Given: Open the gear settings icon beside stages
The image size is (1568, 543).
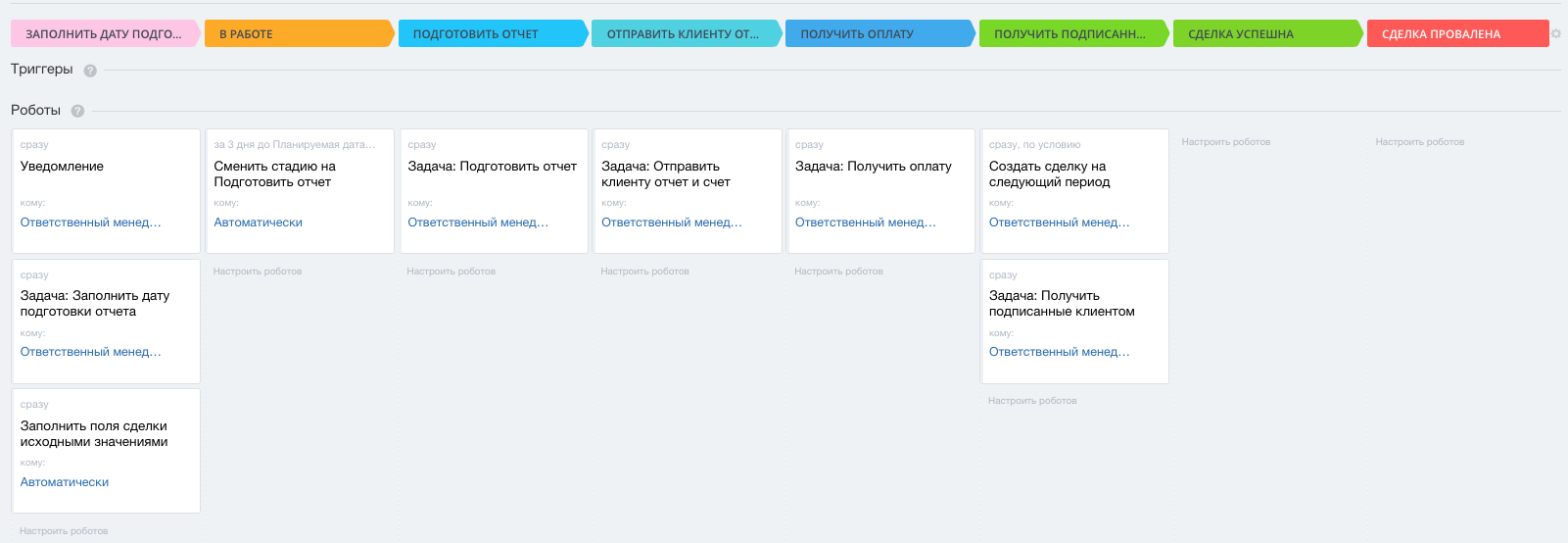Looking at the screenshot, I should (x=1555, y=33).
